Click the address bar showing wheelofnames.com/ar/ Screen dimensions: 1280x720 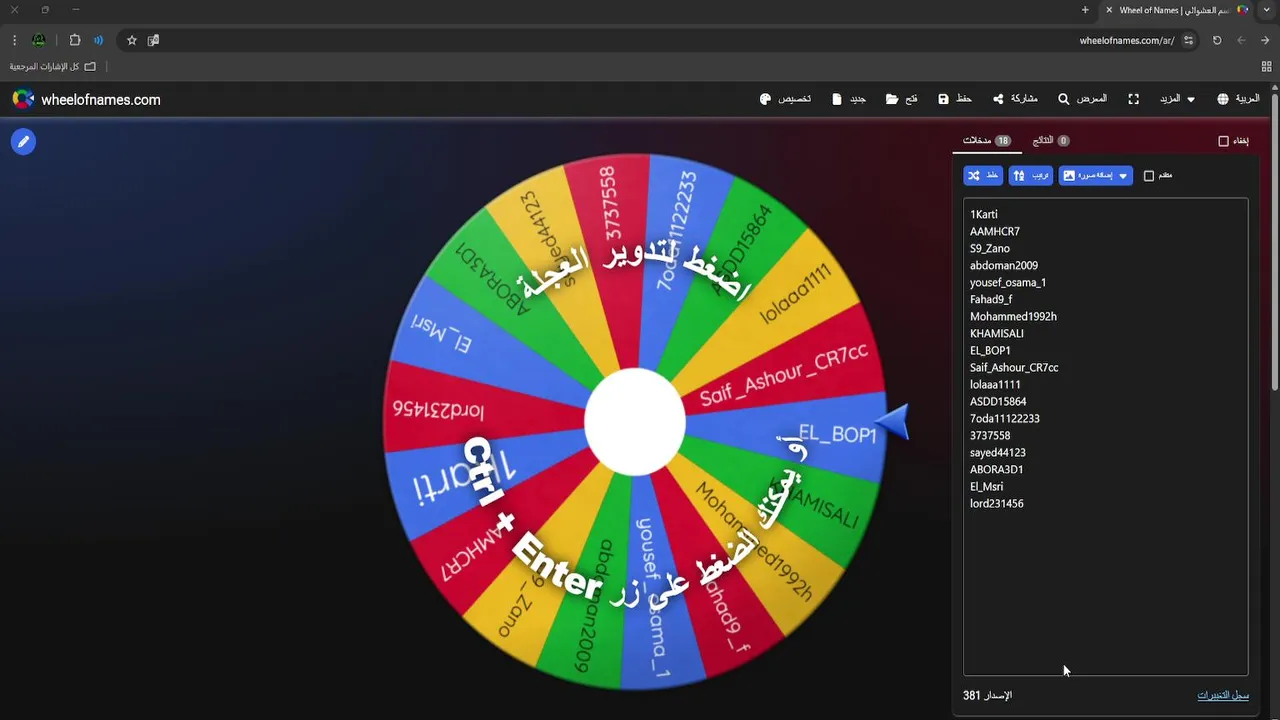[x=1127, y=40]
